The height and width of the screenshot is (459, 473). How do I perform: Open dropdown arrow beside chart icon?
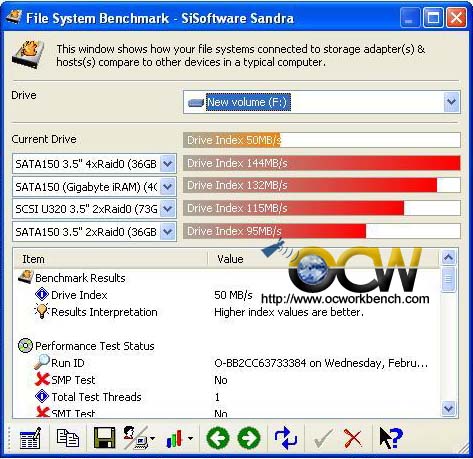pyautogui.click(x=190, y=438)
